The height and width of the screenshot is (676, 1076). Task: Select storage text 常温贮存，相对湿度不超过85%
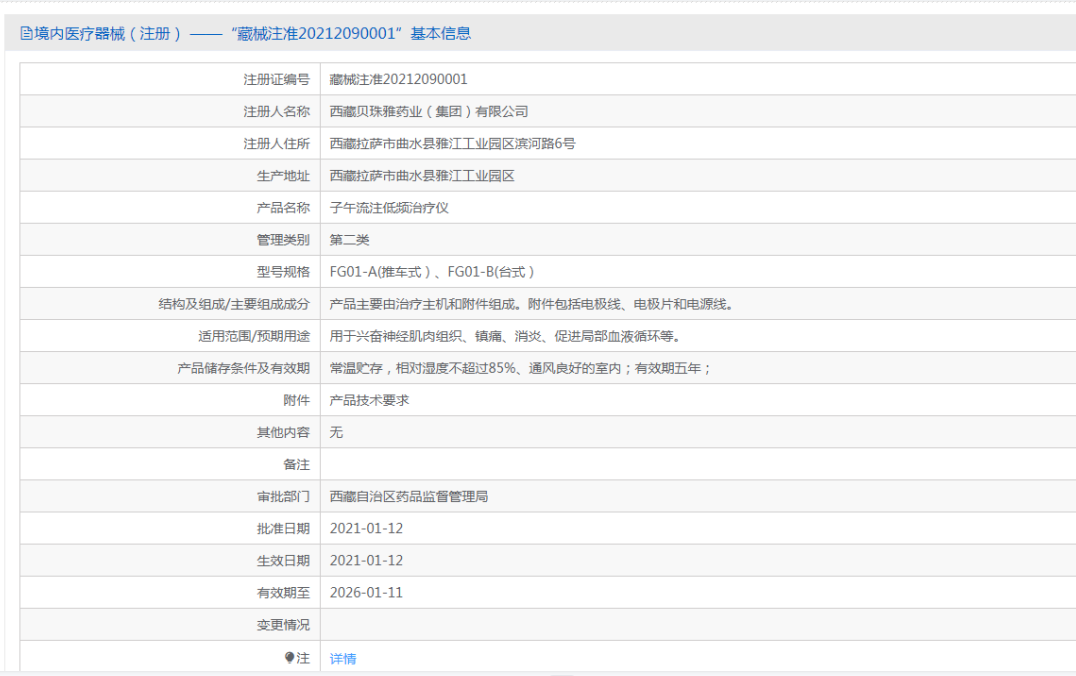click(519, 369)
